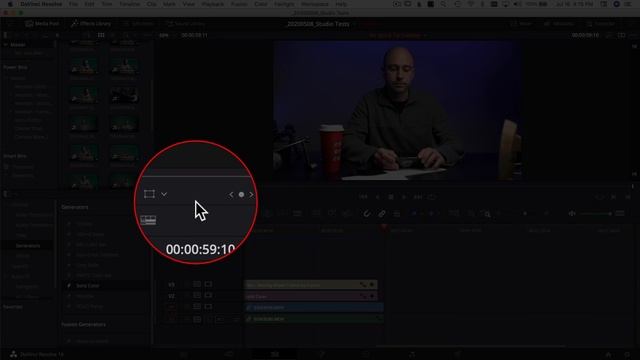Disable the V3 video track

(208, 284)
